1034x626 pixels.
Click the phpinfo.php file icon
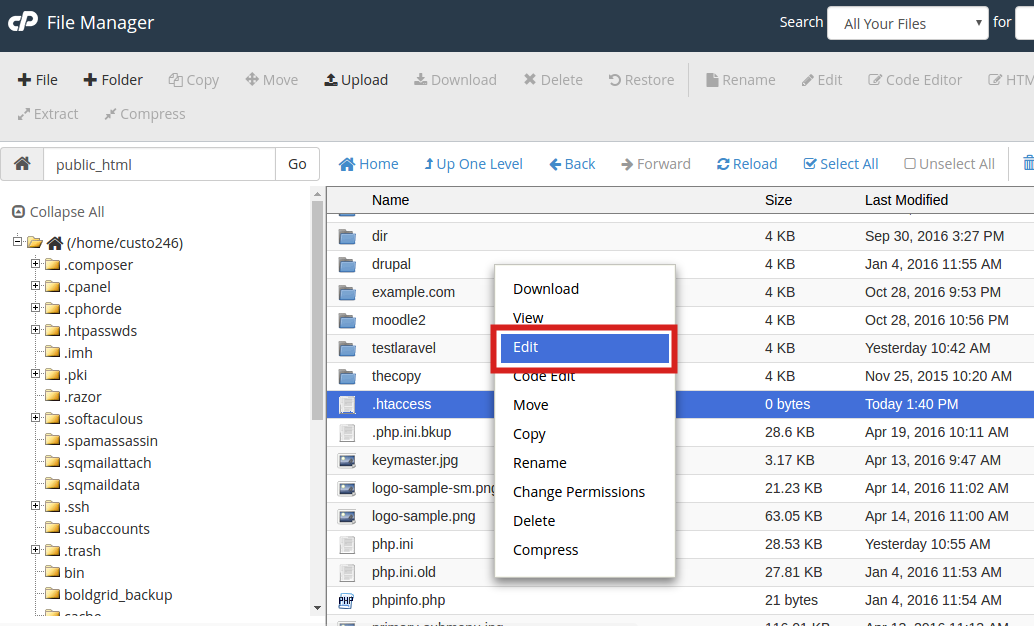pyautogui.click(x=347, y=601)
